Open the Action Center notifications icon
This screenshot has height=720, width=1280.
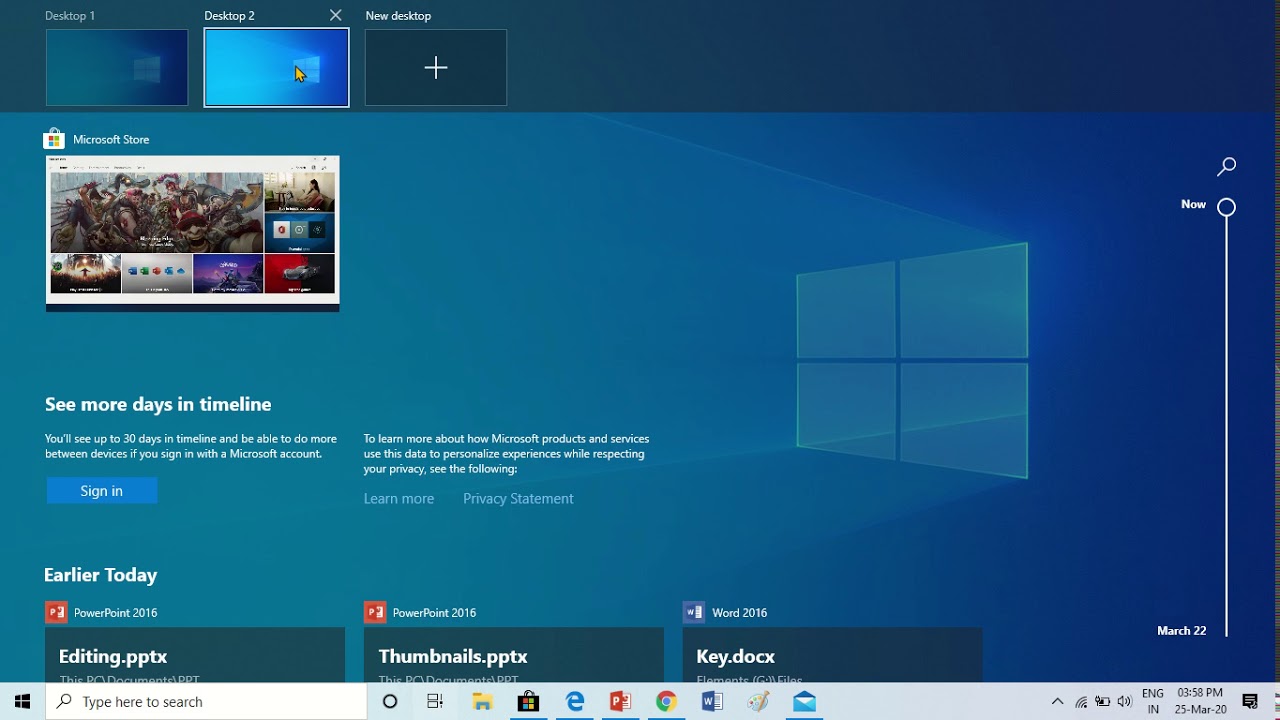(x=1249, y=702)
